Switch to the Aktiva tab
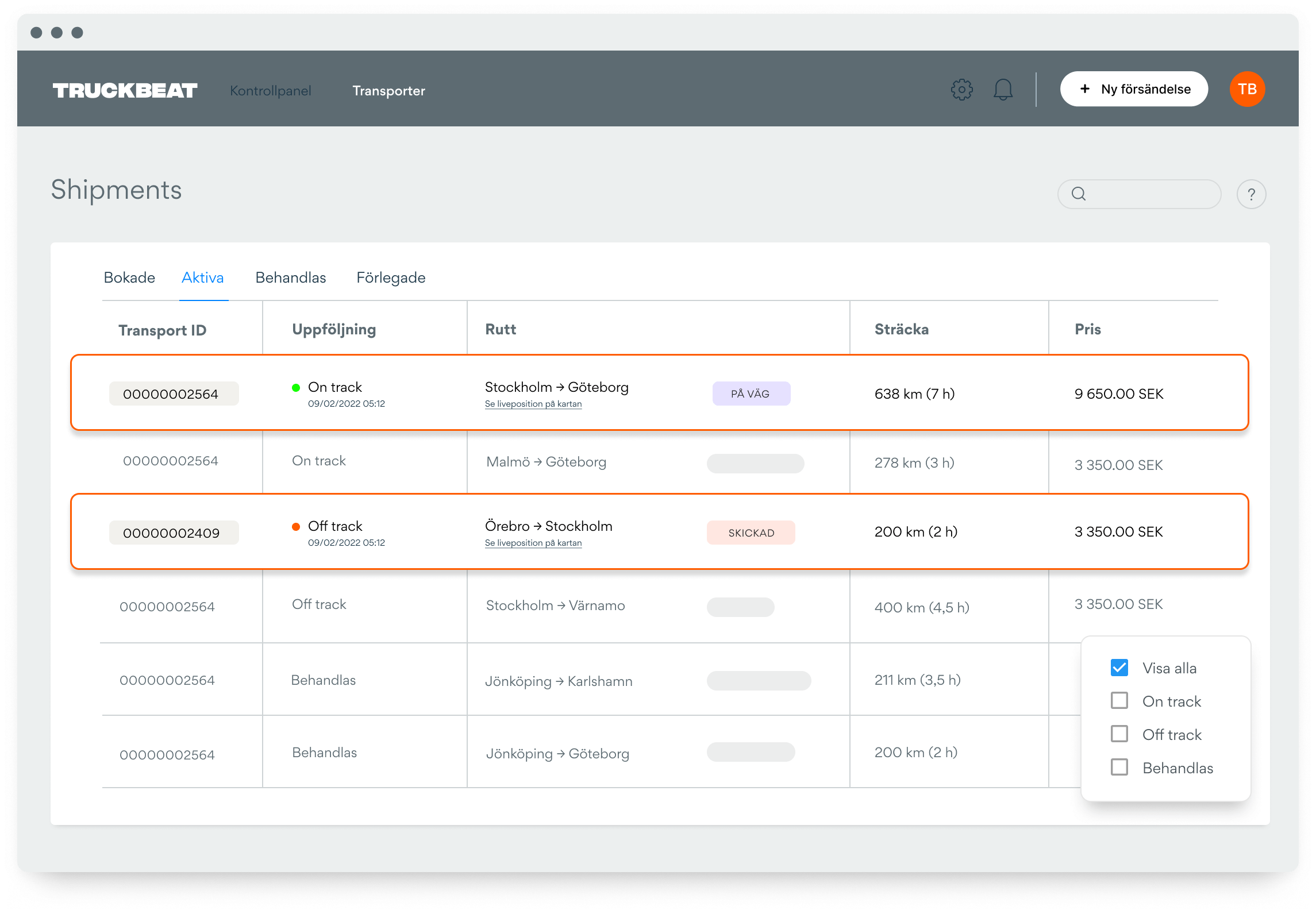 pos(203,278)
